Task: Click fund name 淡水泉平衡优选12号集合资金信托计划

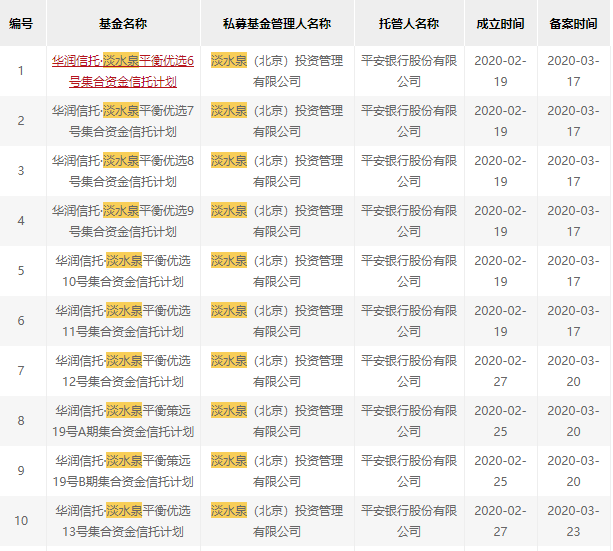Action: click(x=123, y=371)
